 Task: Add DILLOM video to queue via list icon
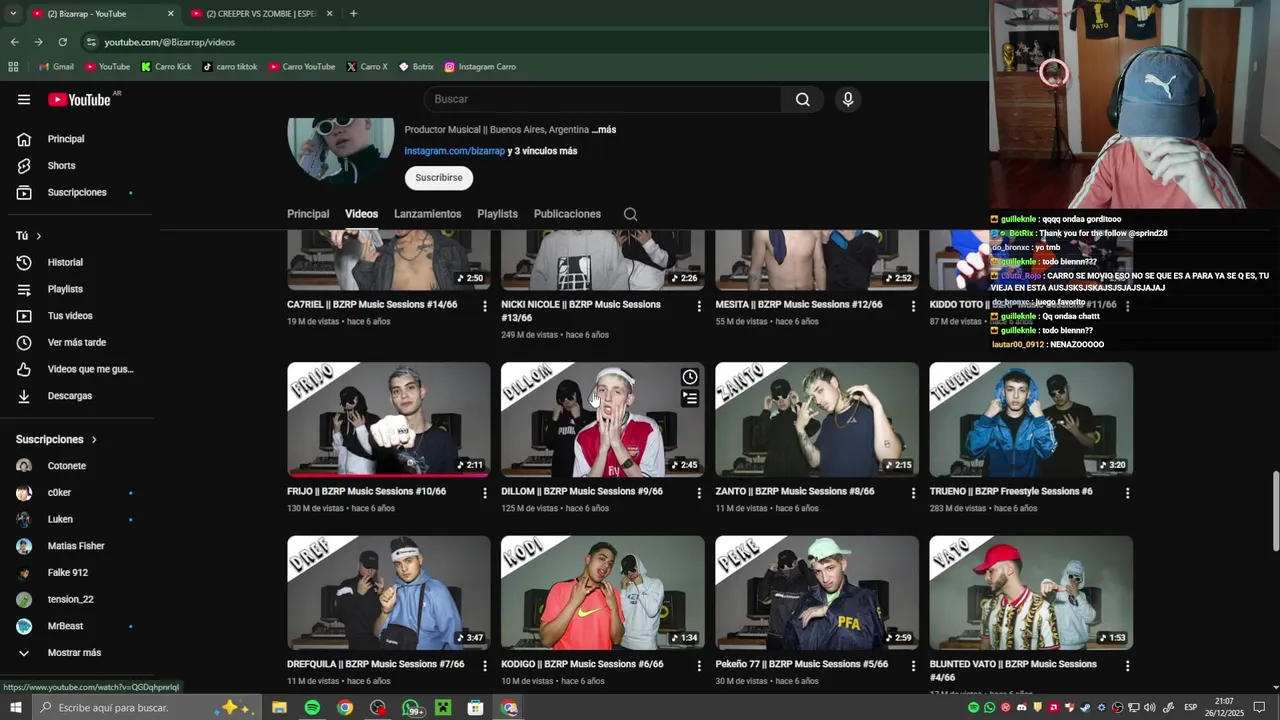(x=690, y=398)
